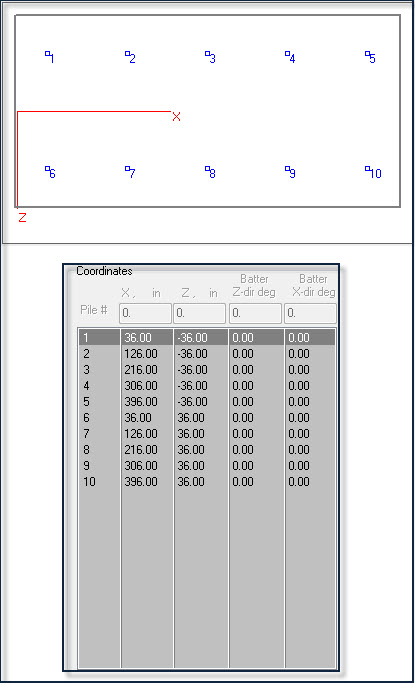Click the Batter X-dir deg input field
The height and width of the screenshot is (683, 415).
pyautogui.click(x=310, y=313)
